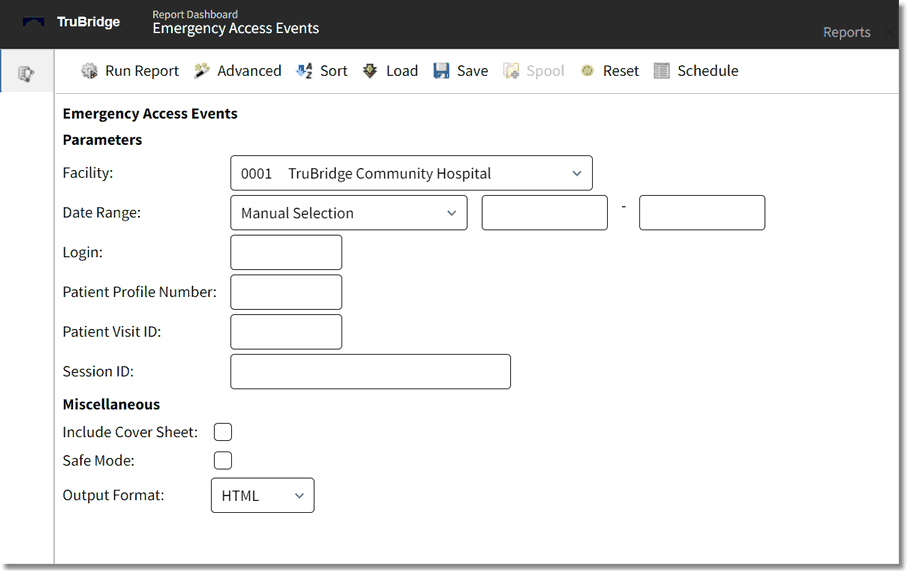
Task: Click the Reset circle icon
Action: coord(587,71)
